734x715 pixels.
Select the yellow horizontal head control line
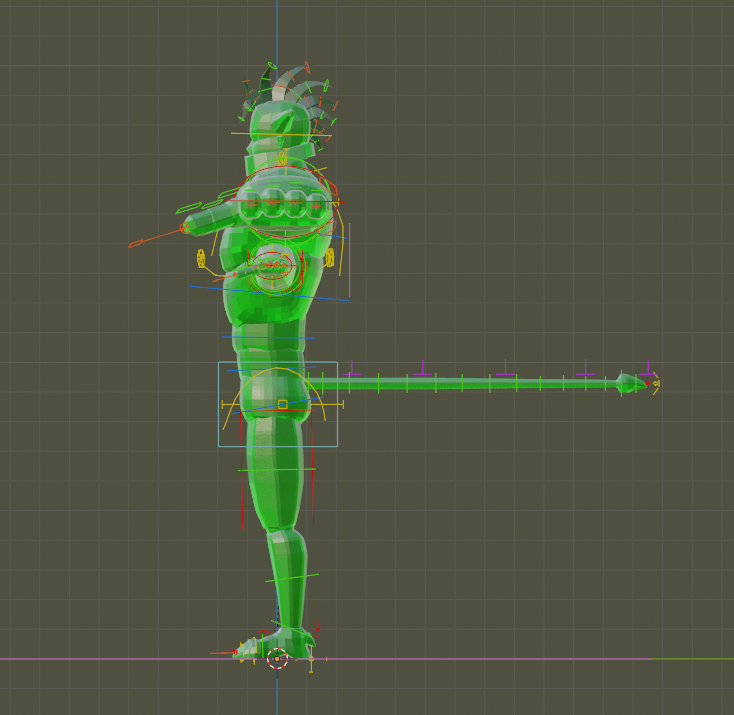pos(280,134)
